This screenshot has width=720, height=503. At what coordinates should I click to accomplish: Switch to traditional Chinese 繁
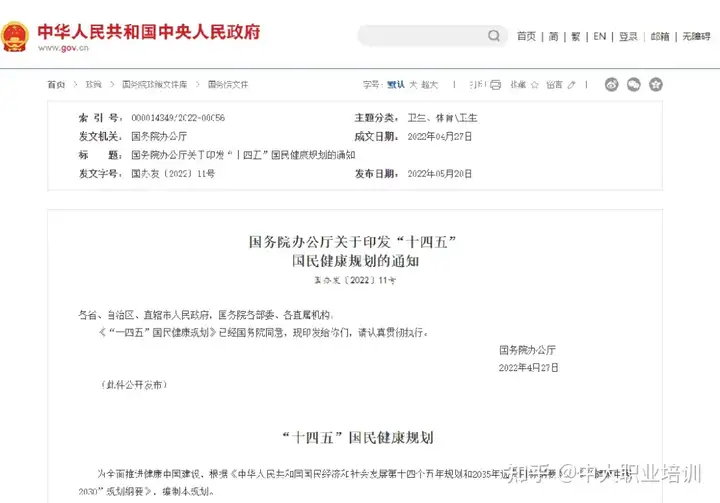tap(575, 36)
